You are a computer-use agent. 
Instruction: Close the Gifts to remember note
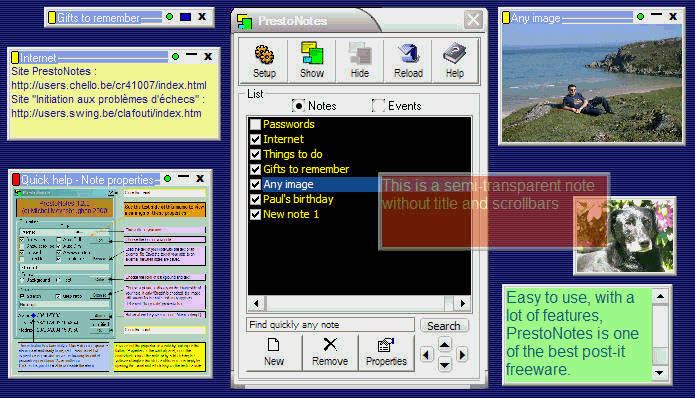tap(202, 17)
